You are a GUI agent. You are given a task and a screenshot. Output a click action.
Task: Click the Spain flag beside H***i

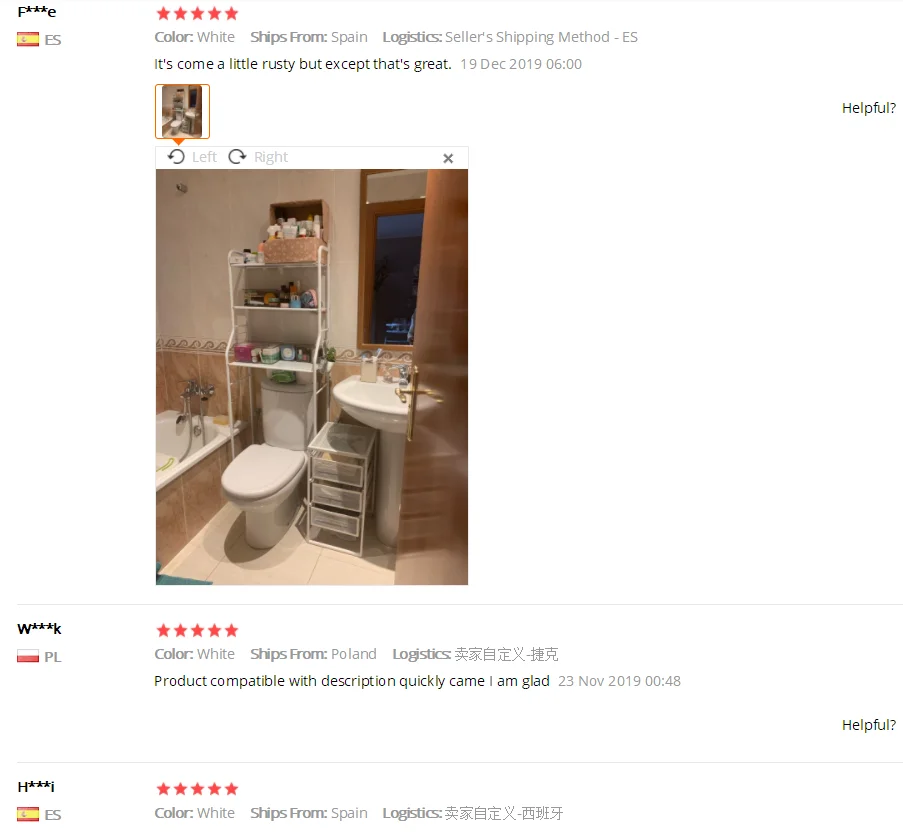click(28, 814)
